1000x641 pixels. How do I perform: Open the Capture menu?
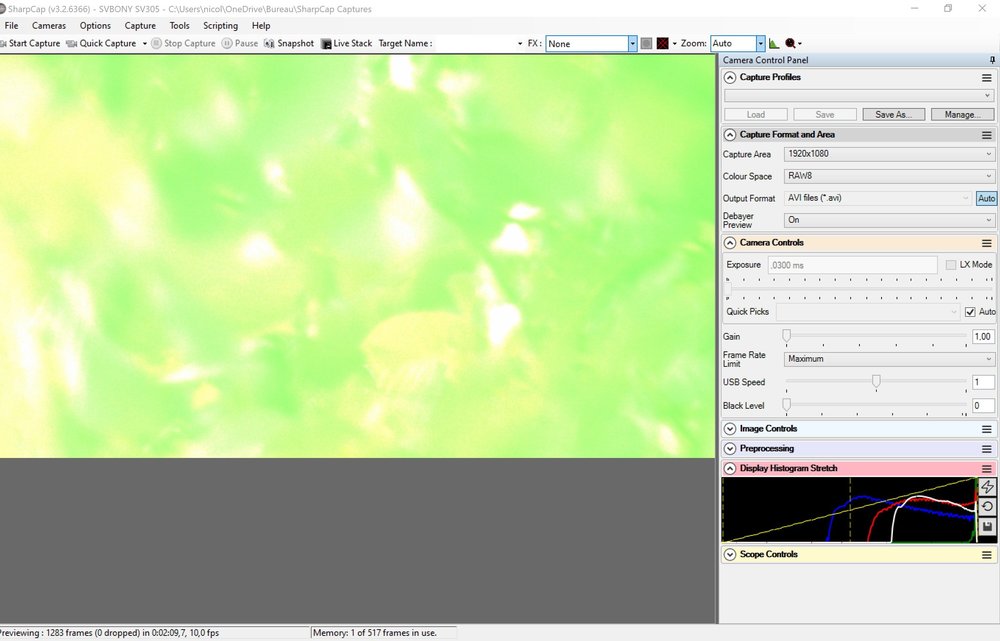click(140, 26)
